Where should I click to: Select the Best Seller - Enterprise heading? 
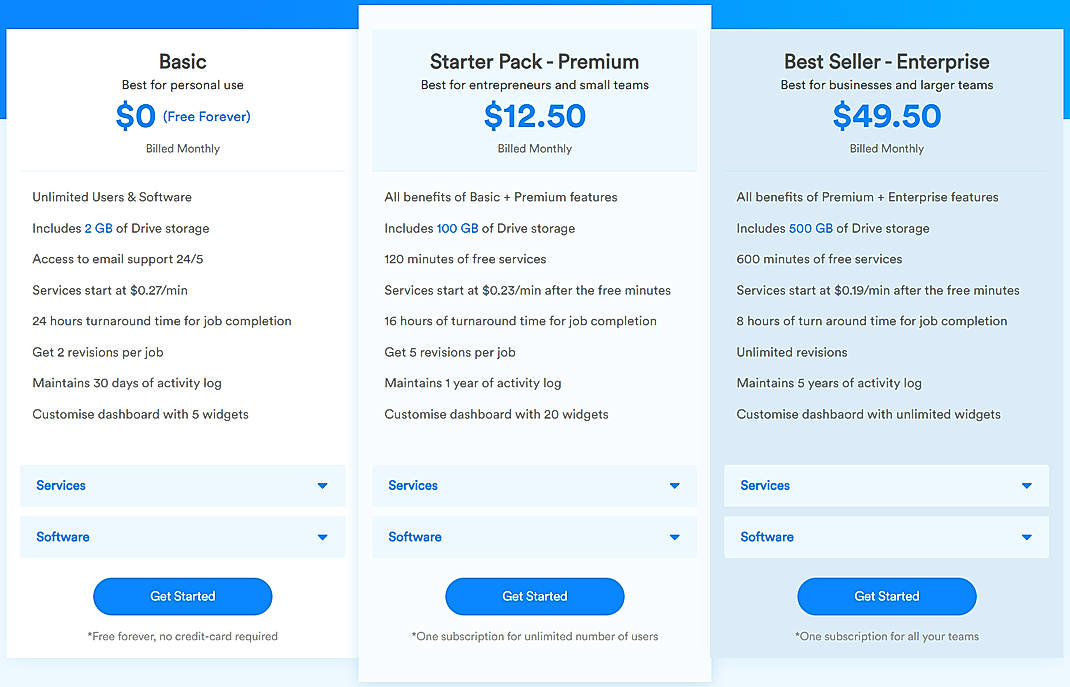click(886, 62)
